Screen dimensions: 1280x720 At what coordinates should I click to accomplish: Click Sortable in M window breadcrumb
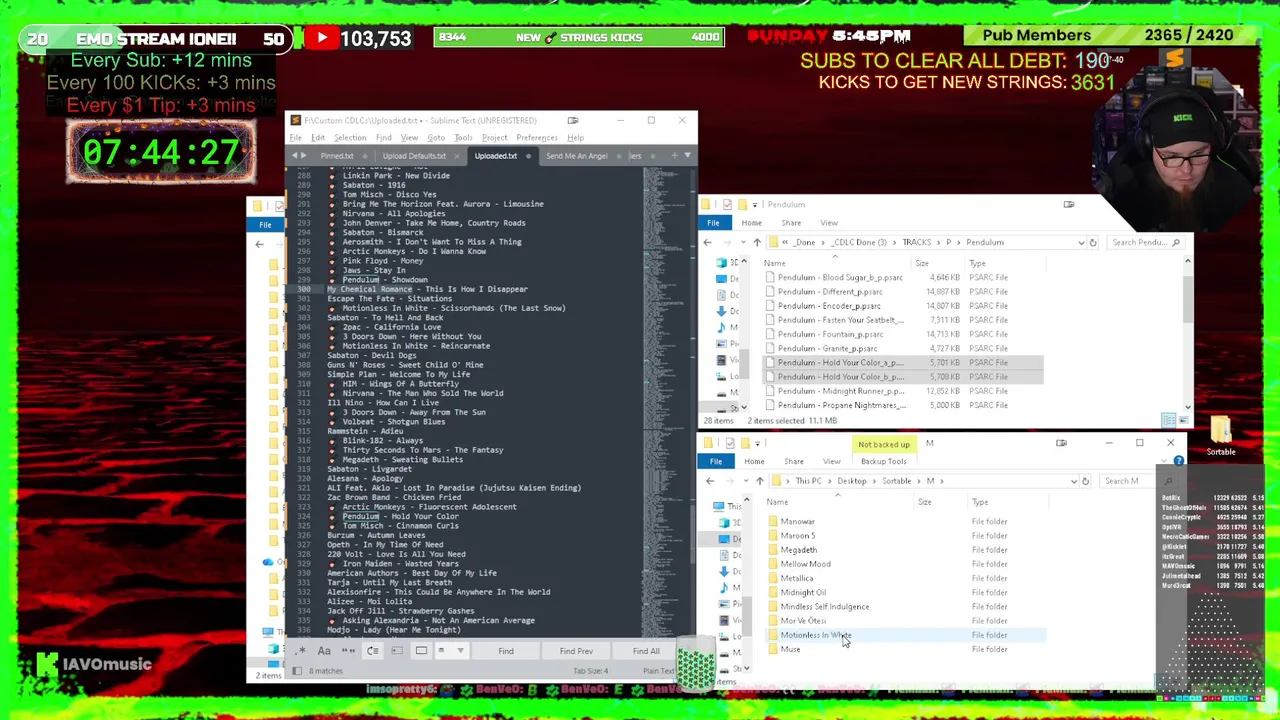(896, 481)
